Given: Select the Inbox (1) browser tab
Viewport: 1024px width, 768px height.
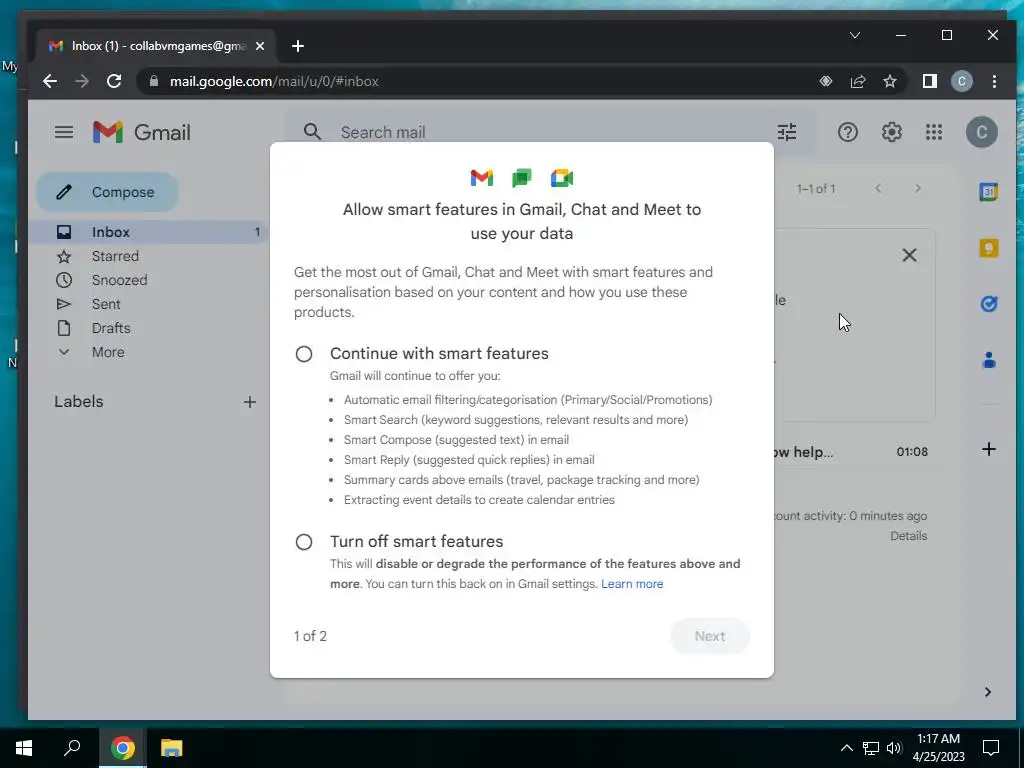Looking at the screenshot, I should [x=157, y=46].
